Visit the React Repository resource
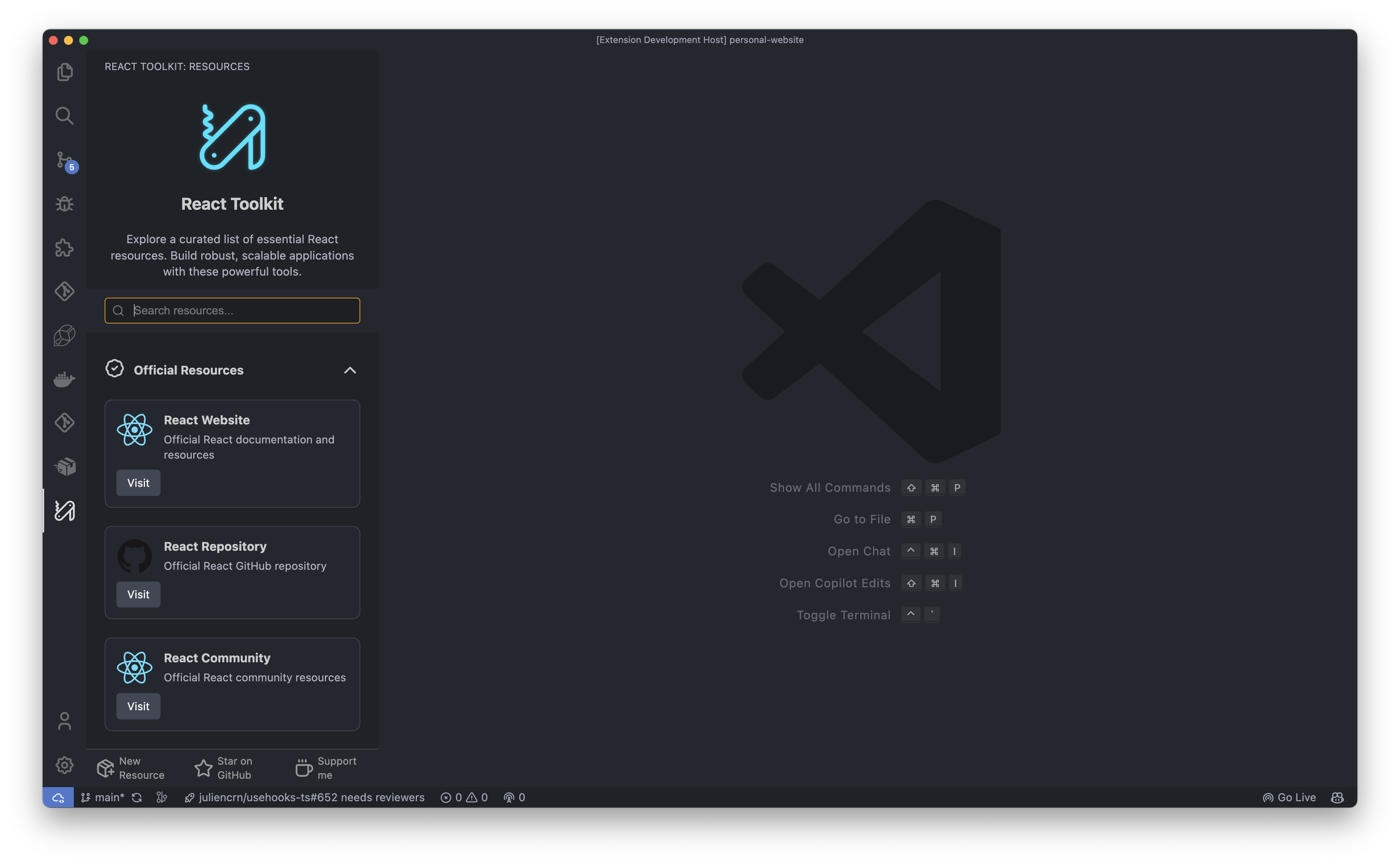 [x=138, y=594]
